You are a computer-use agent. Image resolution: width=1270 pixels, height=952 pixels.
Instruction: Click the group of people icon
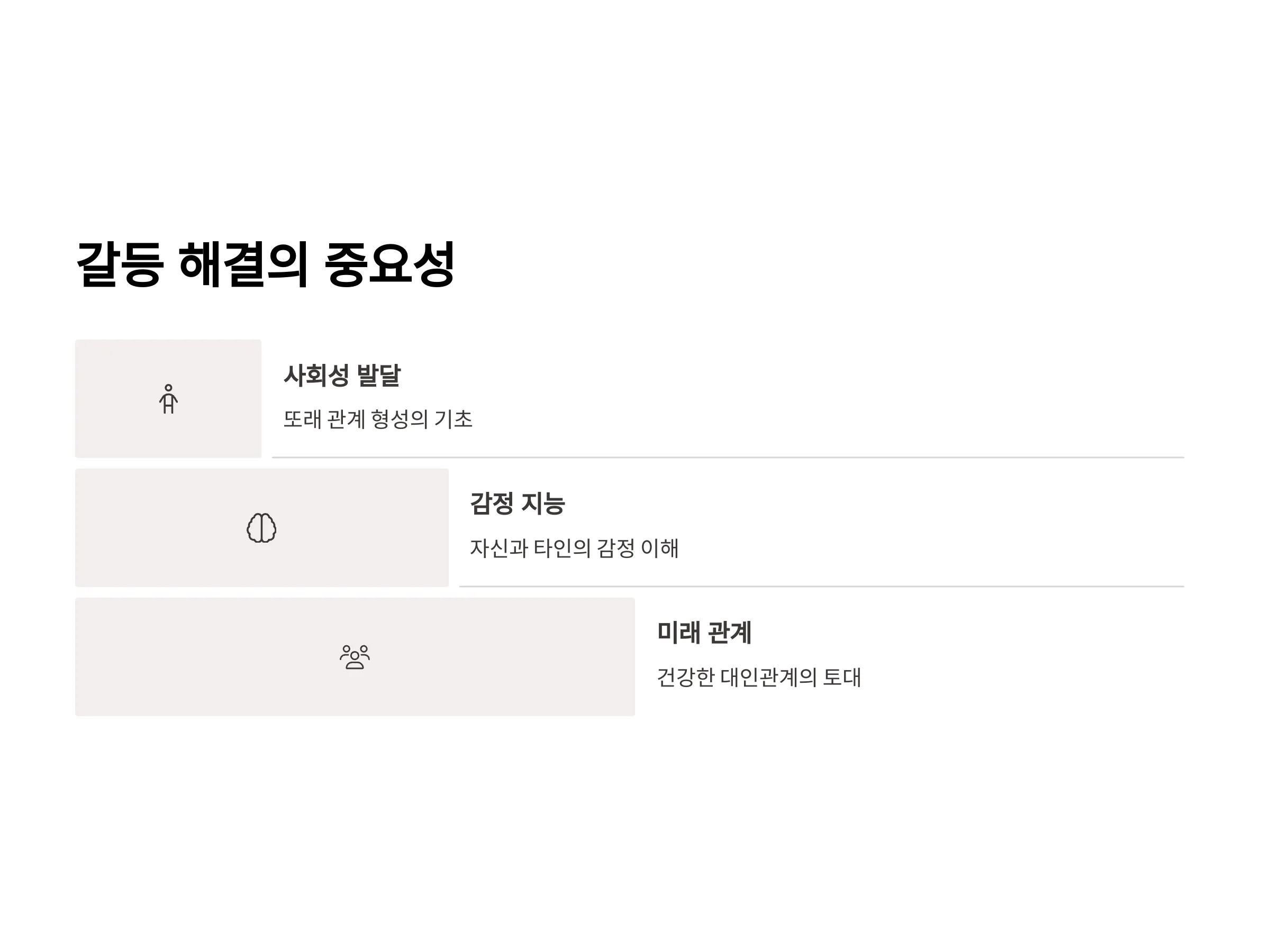click(355, 656)
